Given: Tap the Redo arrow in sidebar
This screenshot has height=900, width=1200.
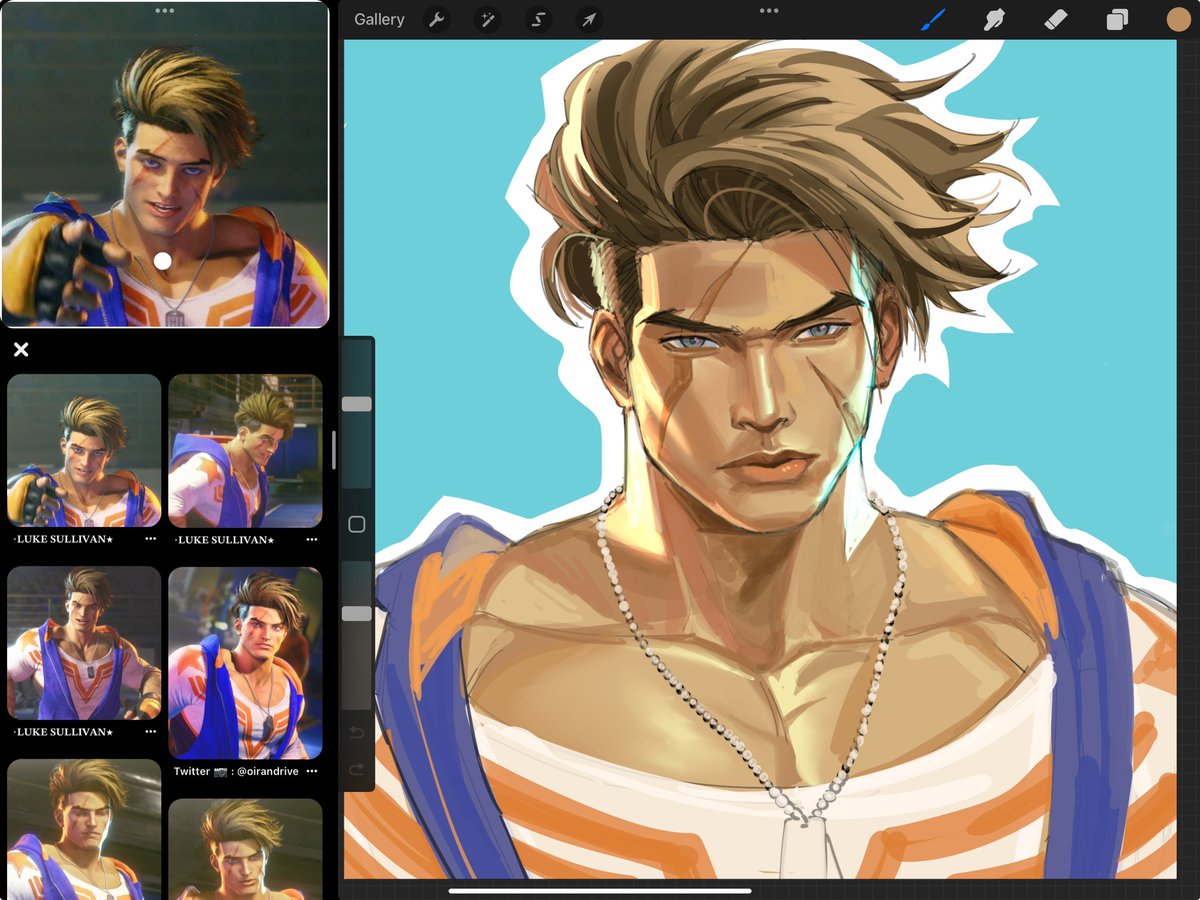Looking at the screenshot, I should 357,769.
